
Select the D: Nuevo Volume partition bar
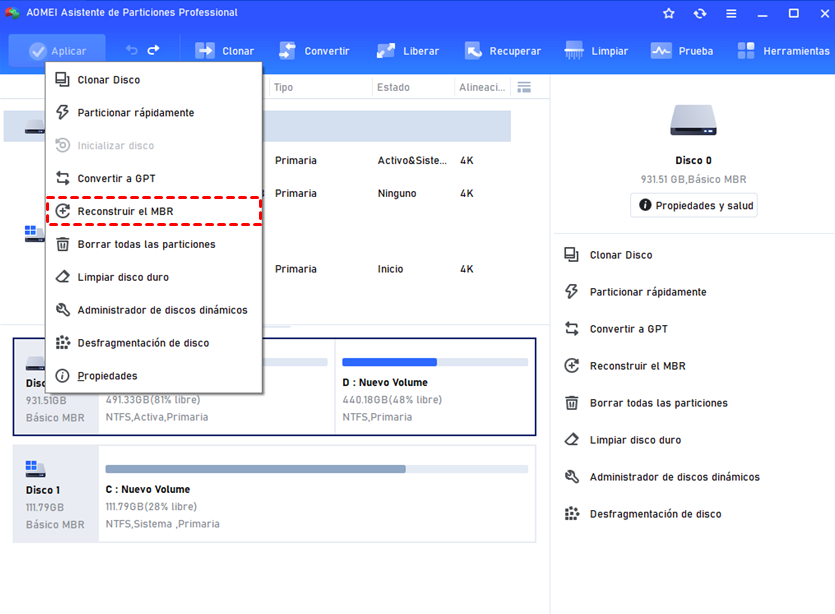(435, 385)
